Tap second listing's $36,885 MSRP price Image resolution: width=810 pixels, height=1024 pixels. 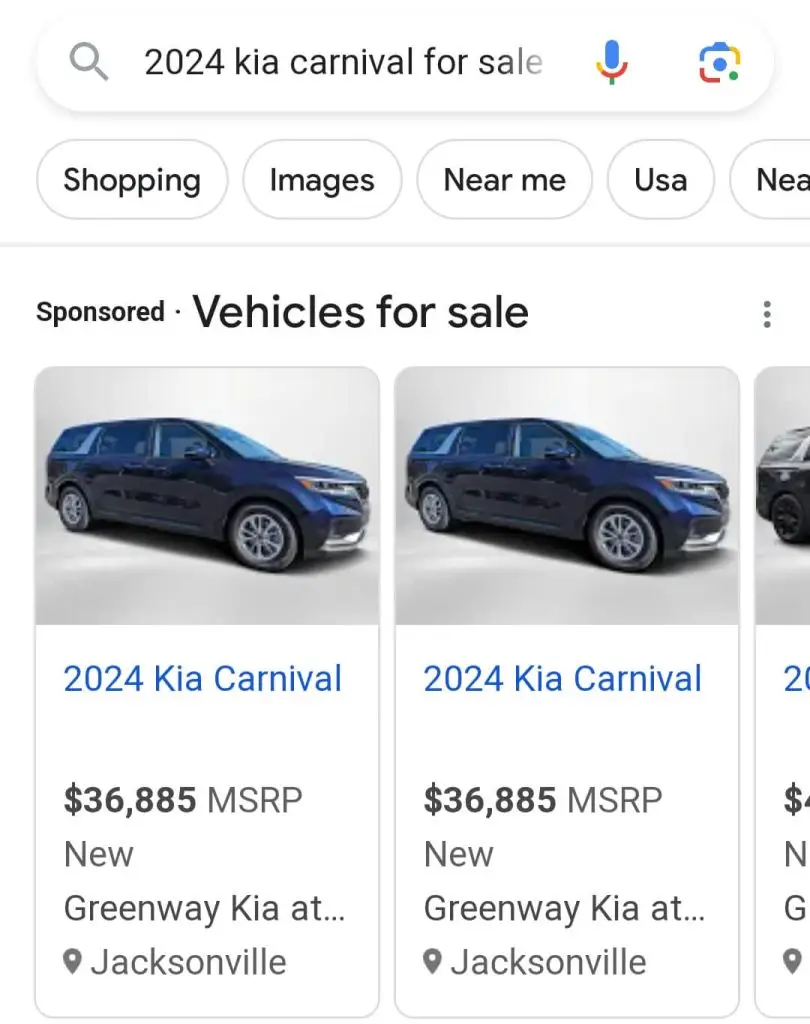[x=543, y=800]
